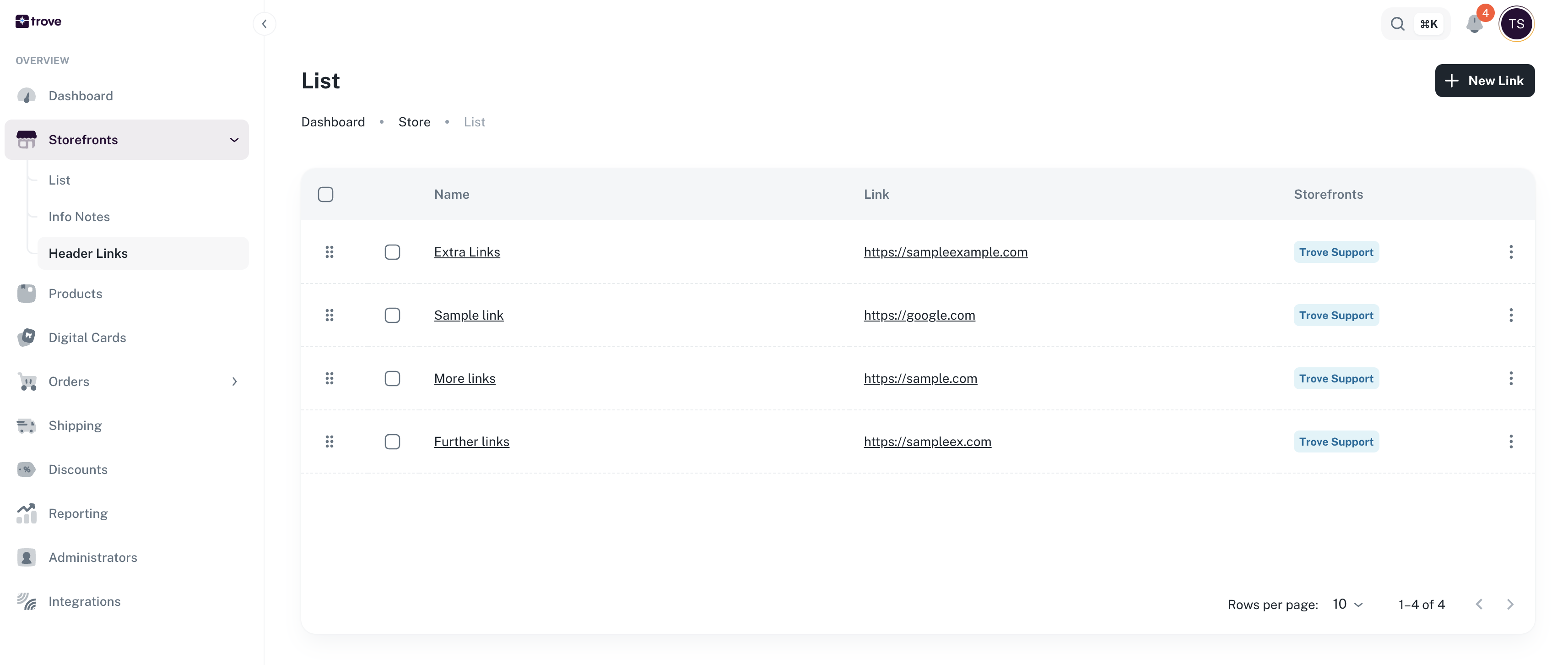Collapse the Storefronts sidebar section
Image resolution: width=1568 pixels, height=665 pixels.
[x=234, y=140]
